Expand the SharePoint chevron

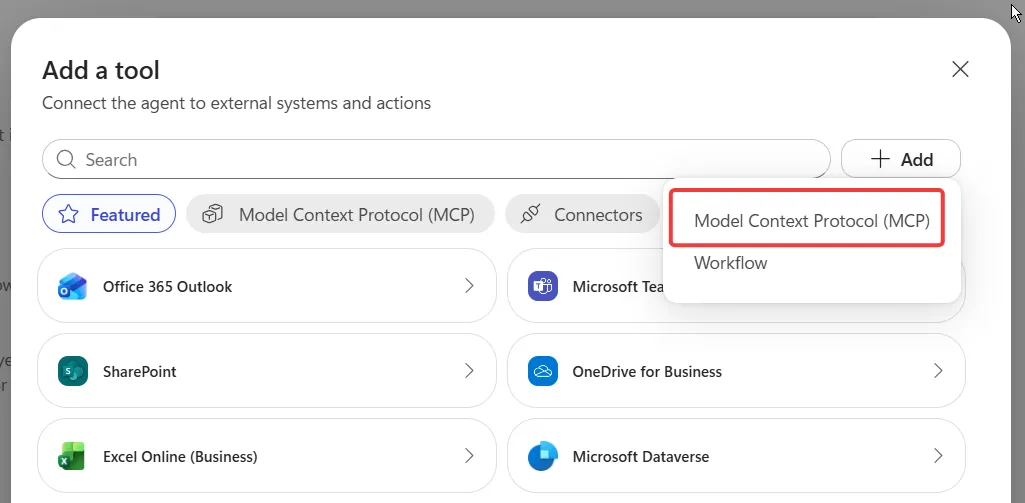469,371
